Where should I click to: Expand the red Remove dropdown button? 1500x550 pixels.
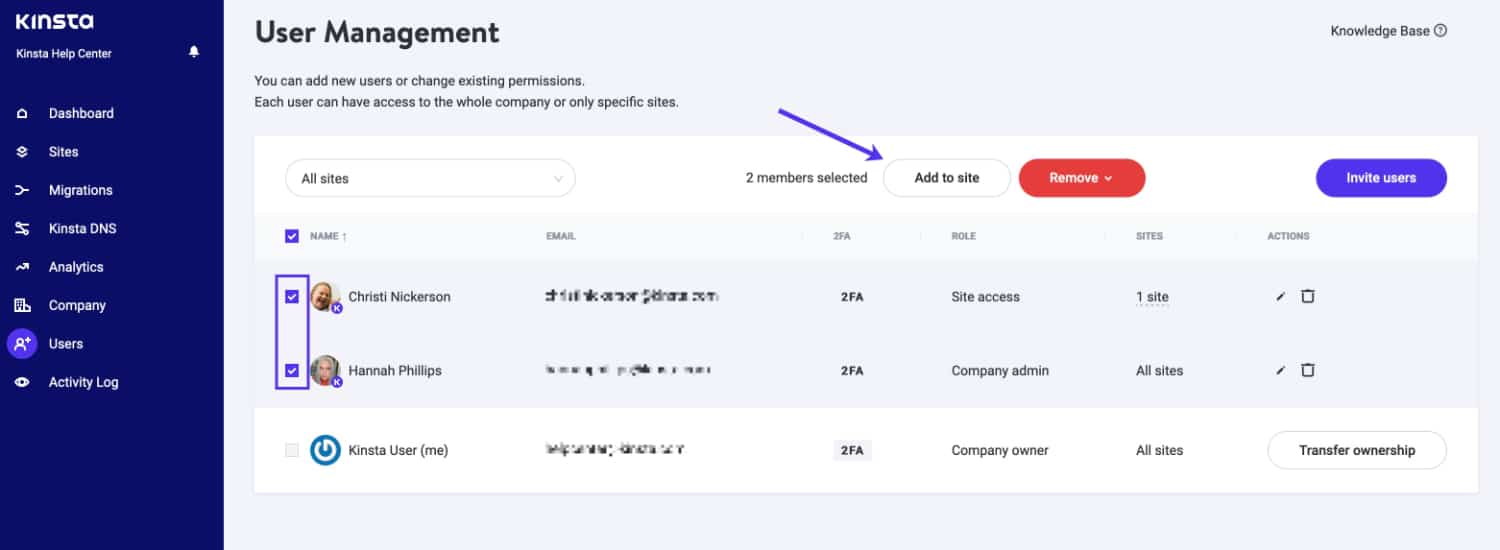1081,178
